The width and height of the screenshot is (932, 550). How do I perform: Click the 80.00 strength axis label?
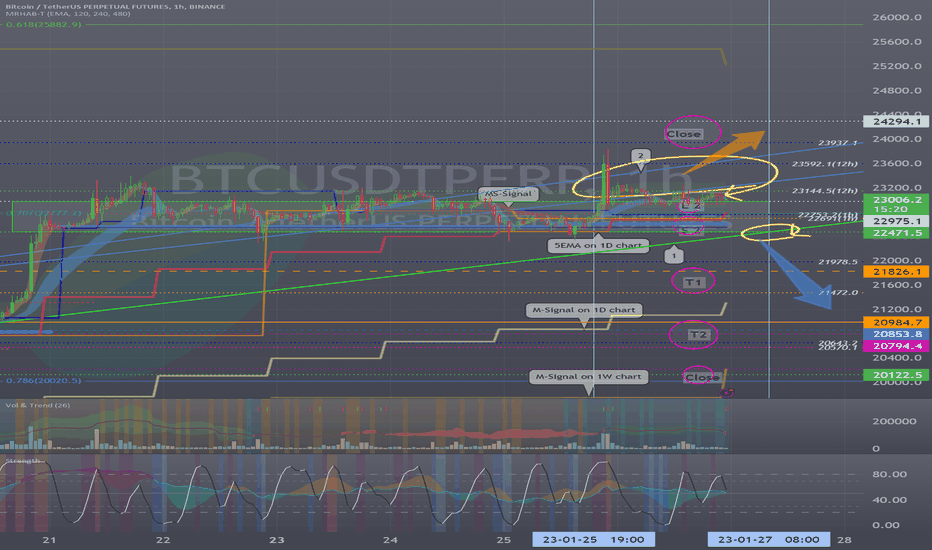(x=889, y=474)
